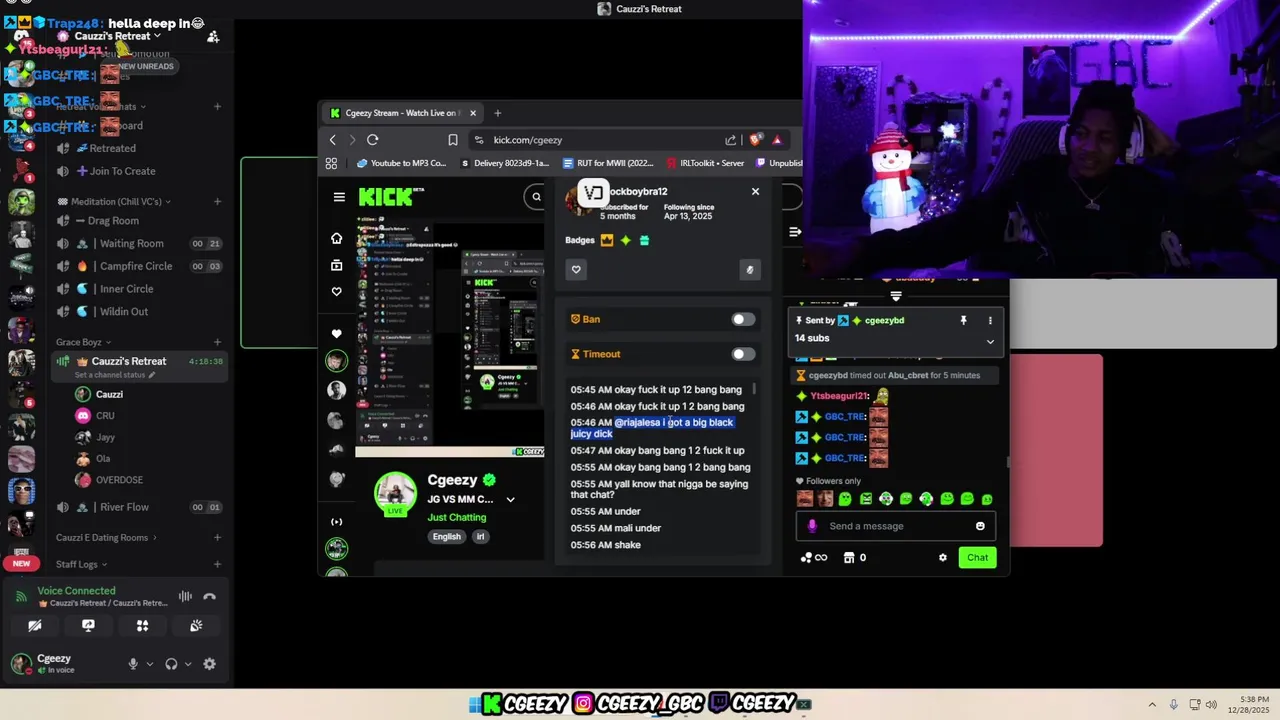The image size is (1280, 720).
Task: Expand the pinned message chevron
Action: pyautogui.click(x=990, y=341)
